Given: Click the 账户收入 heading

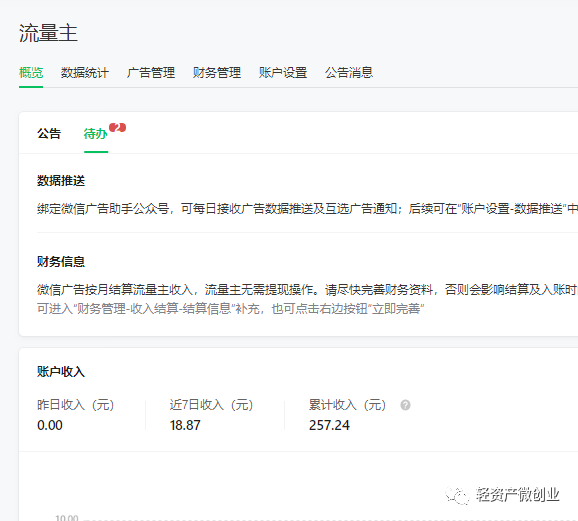Looking at the screenshot, I should click(61, 372).
